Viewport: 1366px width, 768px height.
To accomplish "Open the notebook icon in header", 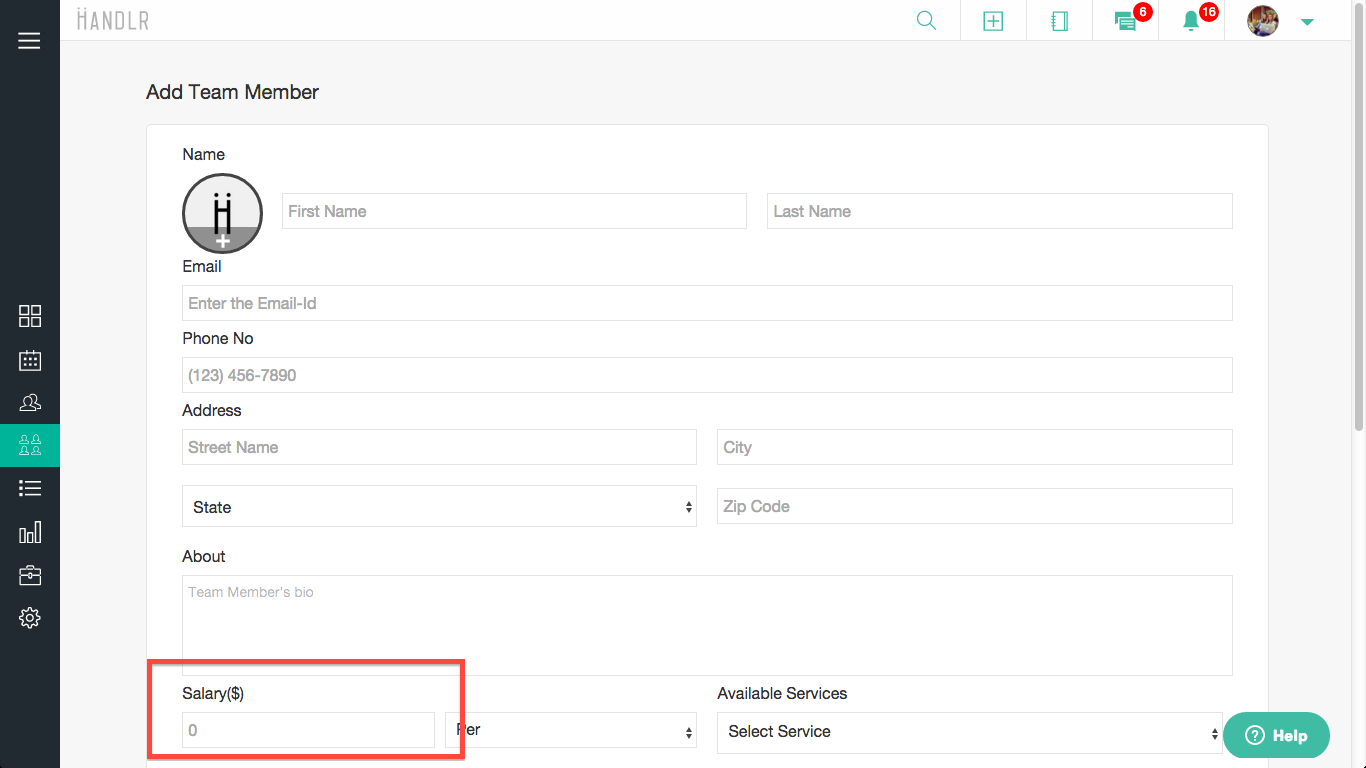I will (x=1059, y=21).
